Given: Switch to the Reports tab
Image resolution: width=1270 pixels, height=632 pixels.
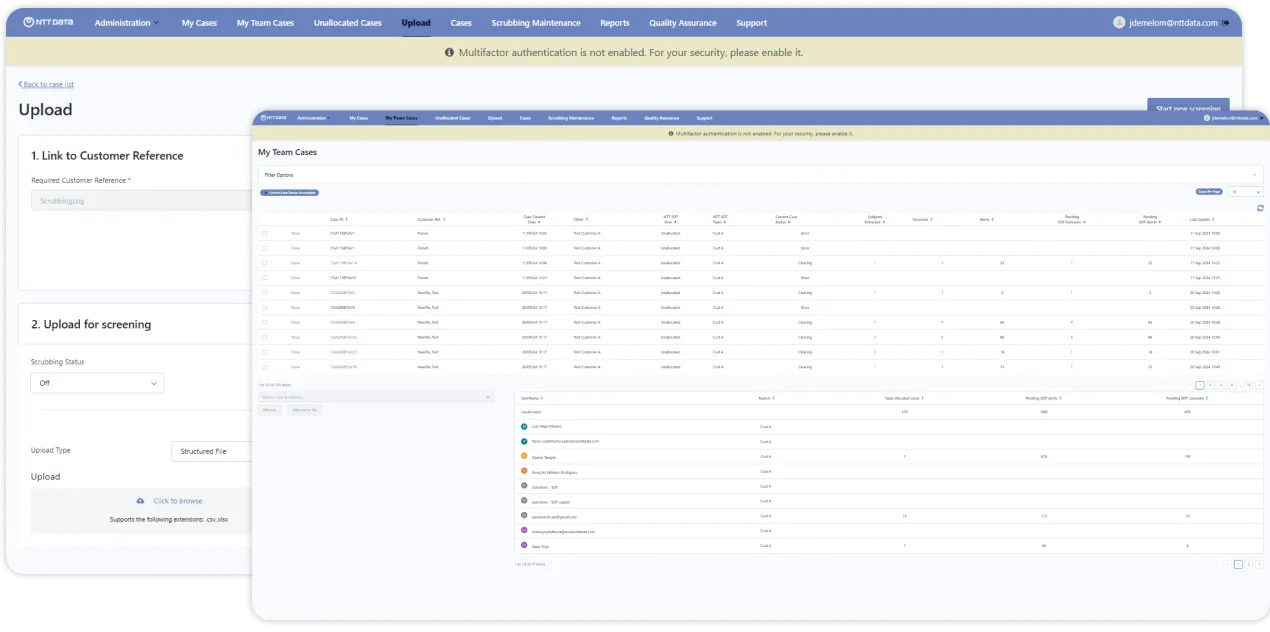Looking at the screenshot, I should (x=614, y=22).
